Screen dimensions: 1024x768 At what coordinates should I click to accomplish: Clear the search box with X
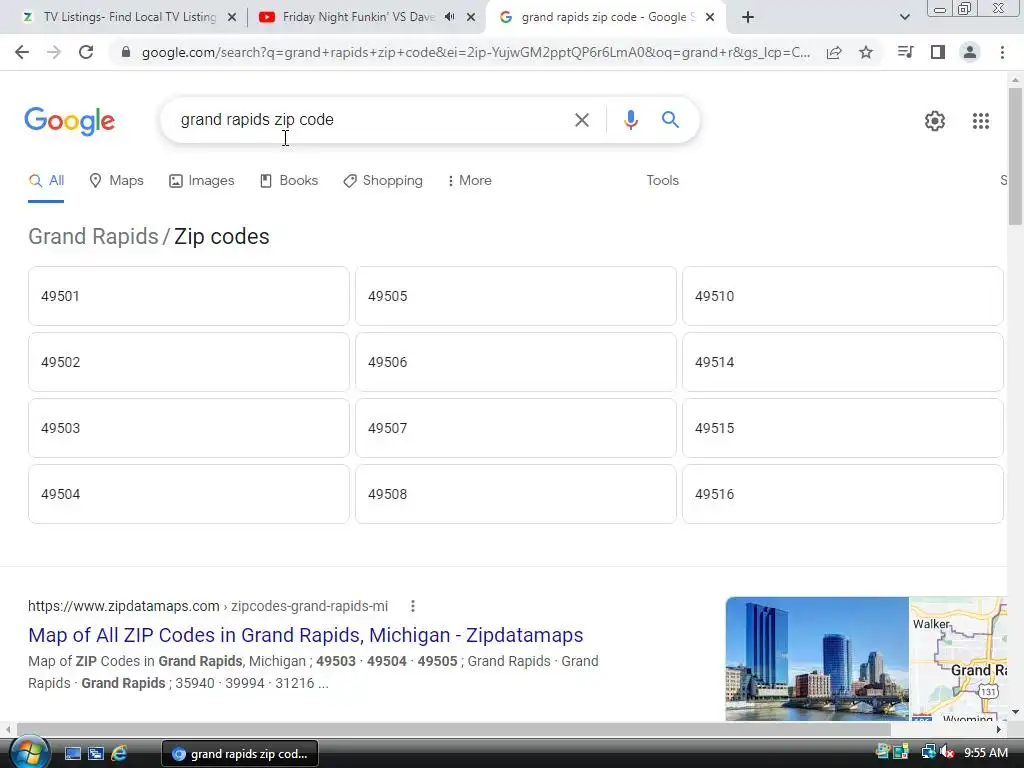[581, 120]
